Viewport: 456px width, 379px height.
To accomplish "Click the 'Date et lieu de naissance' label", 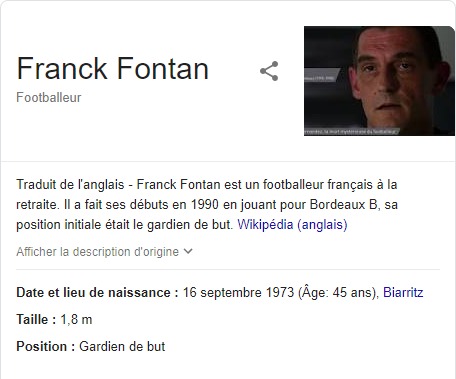I will point(97,293).
